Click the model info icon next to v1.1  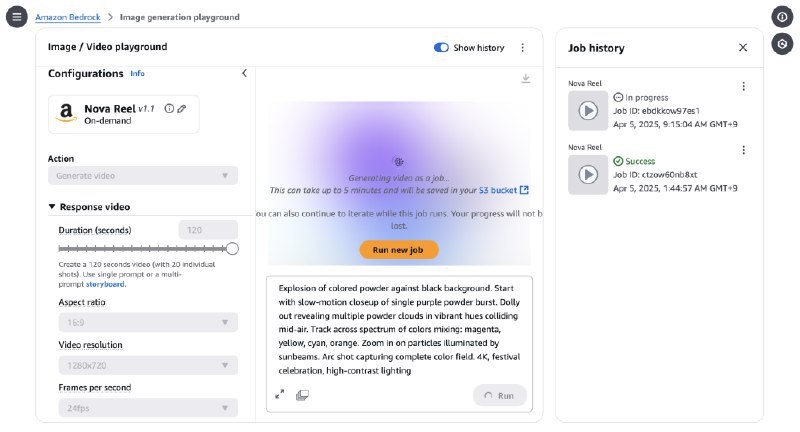168,108
